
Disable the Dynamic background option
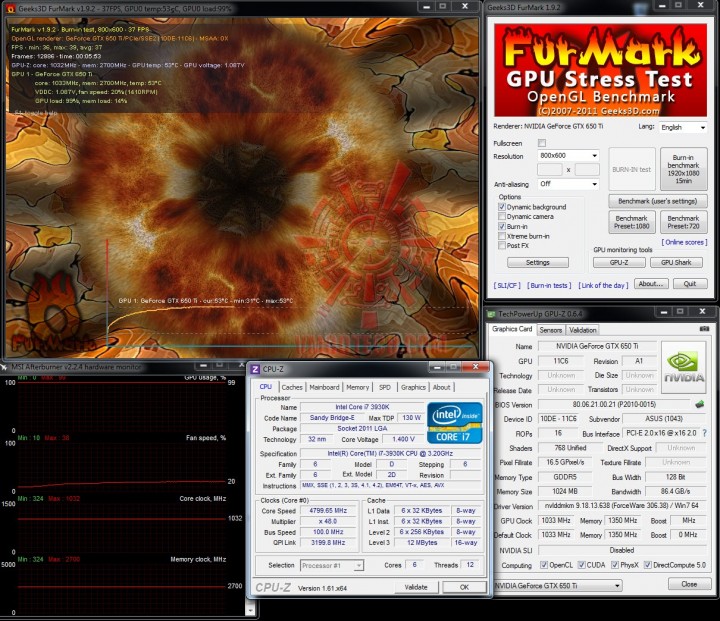coord(502,207)
